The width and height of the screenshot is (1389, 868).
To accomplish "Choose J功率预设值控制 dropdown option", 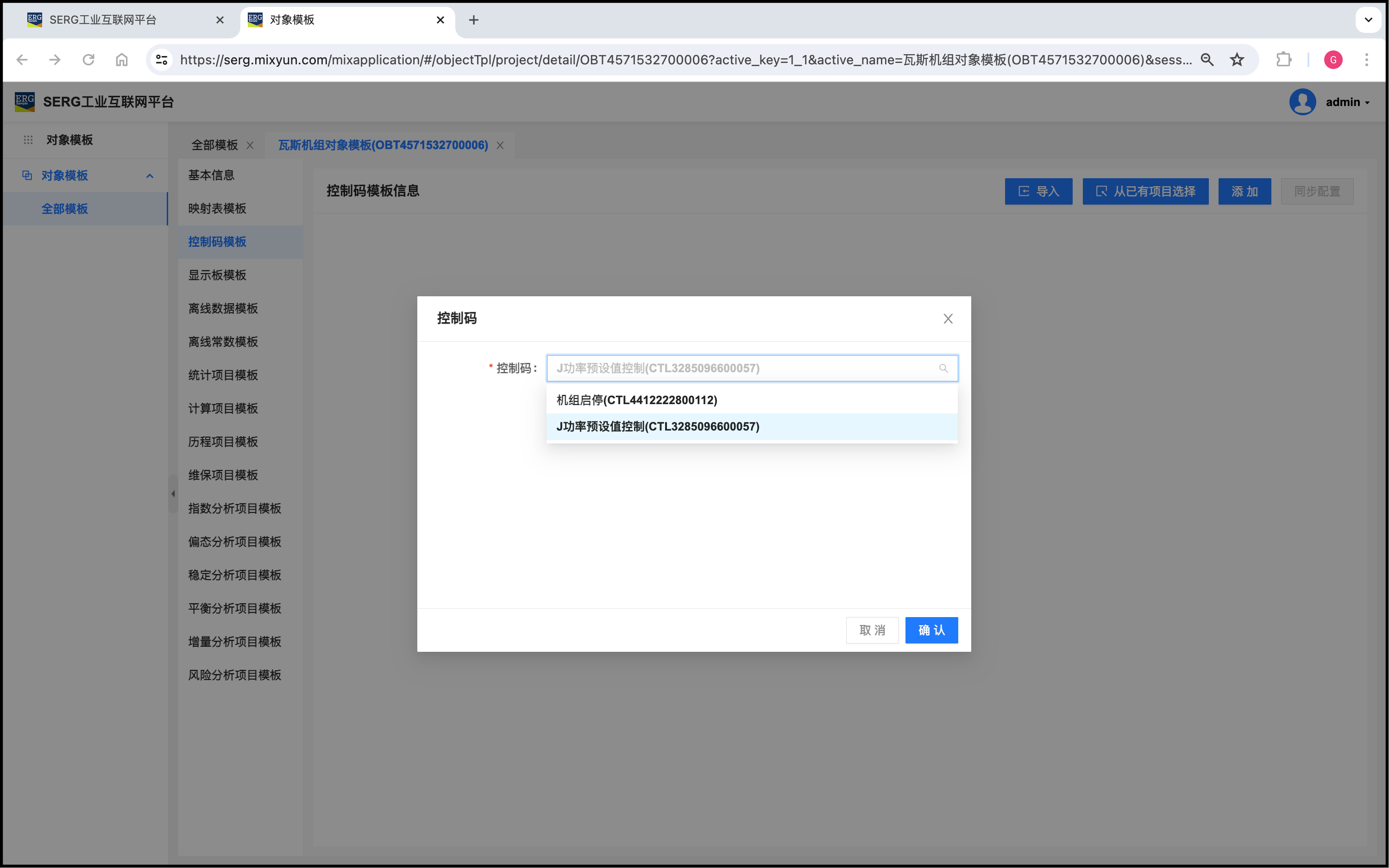I will tap(658, 426).
